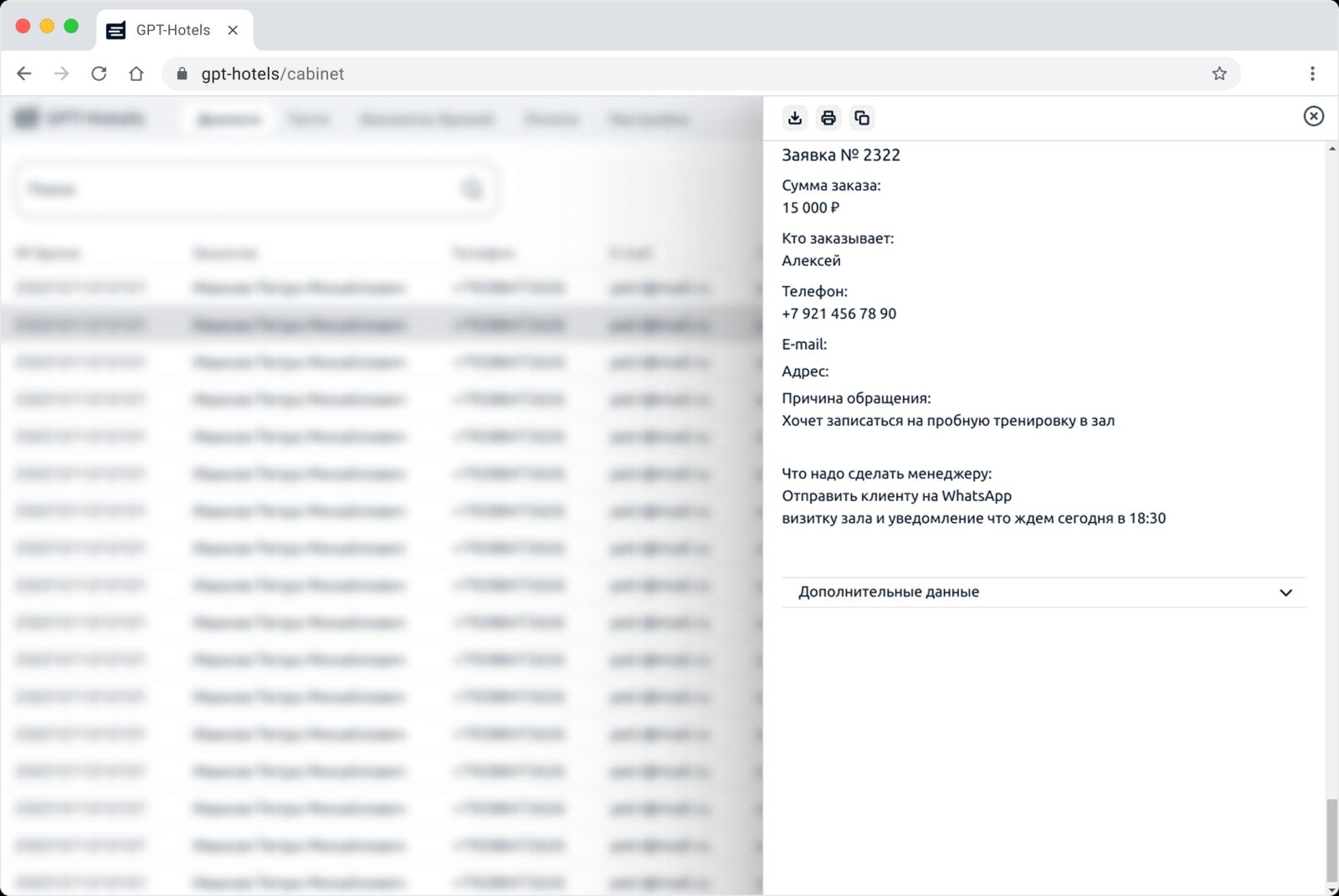Click the address bar gpt-hotels/cabinet

click(586, 74)
